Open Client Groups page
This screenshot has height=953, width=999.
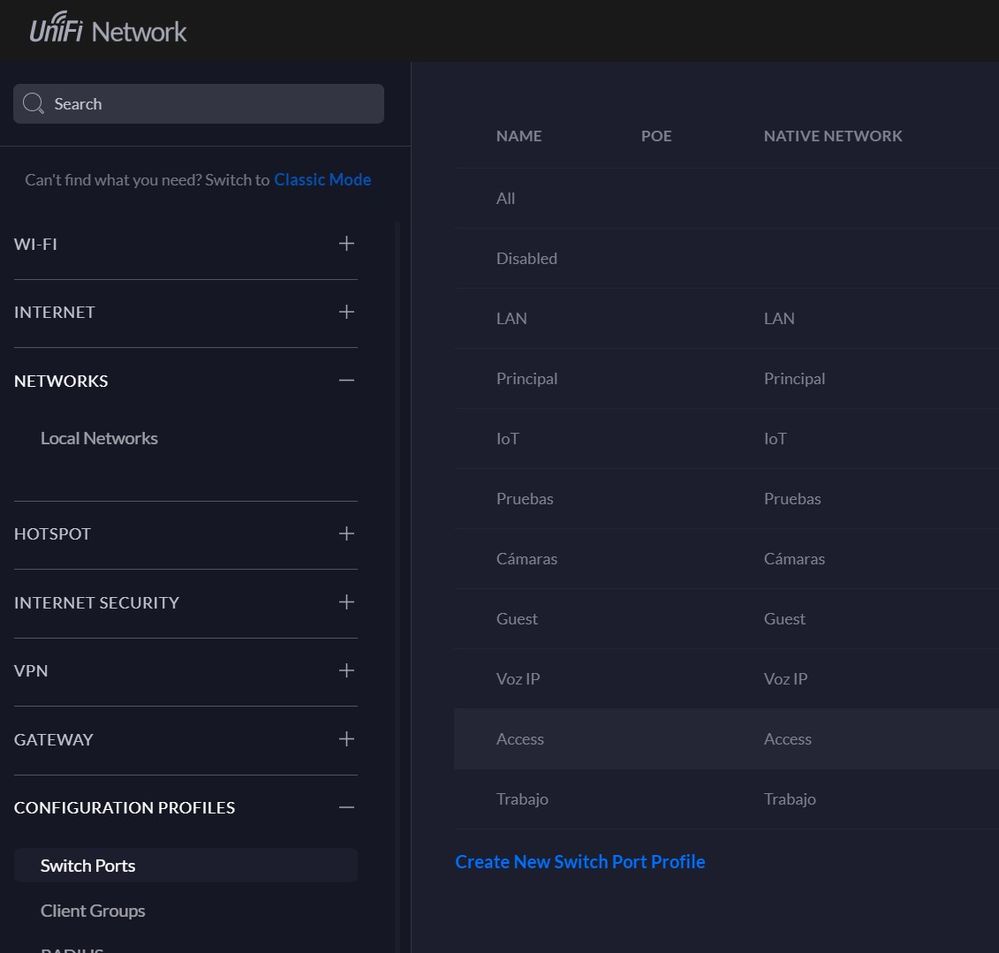point(93,911)
